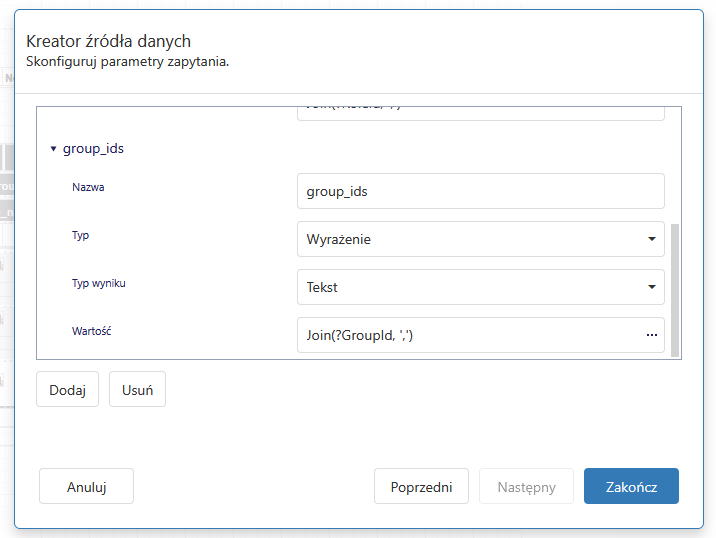
Task: Go back with the Poprzedni button
Action: point(422,487)
